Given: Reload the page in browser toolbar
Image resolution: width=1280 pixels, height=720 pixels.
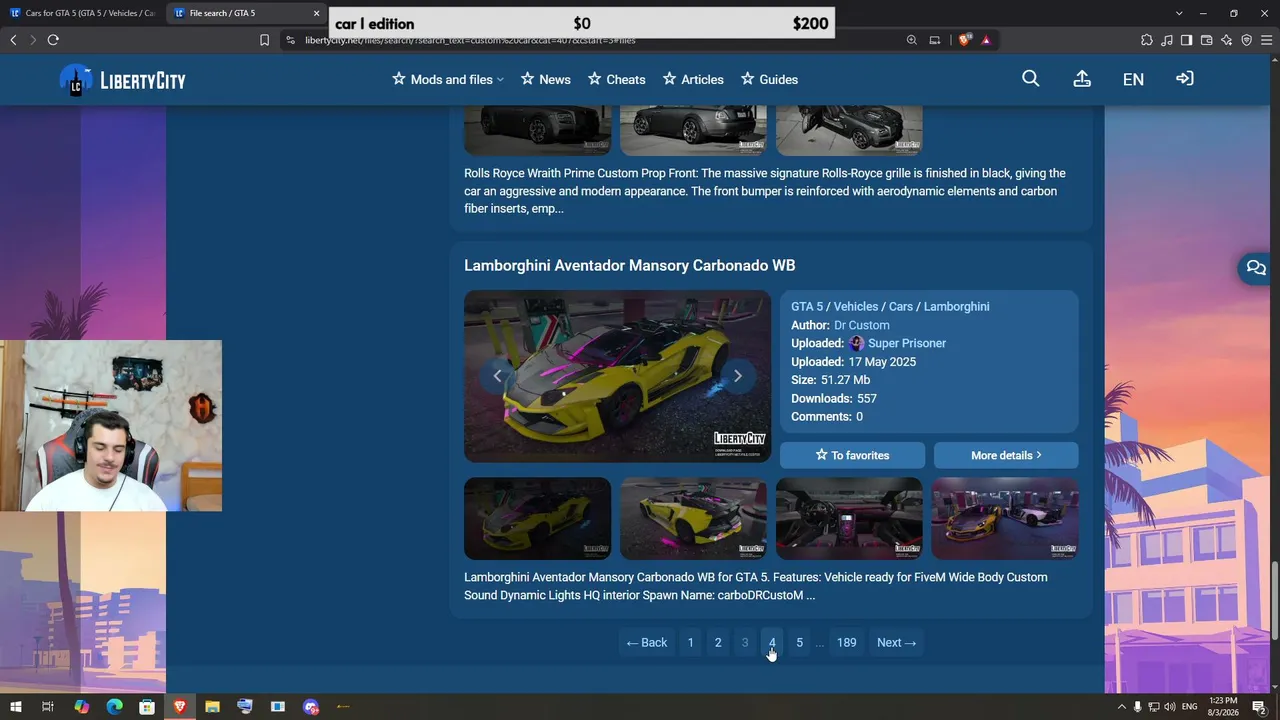Looking at the screenshot, I should coord(53,40).
